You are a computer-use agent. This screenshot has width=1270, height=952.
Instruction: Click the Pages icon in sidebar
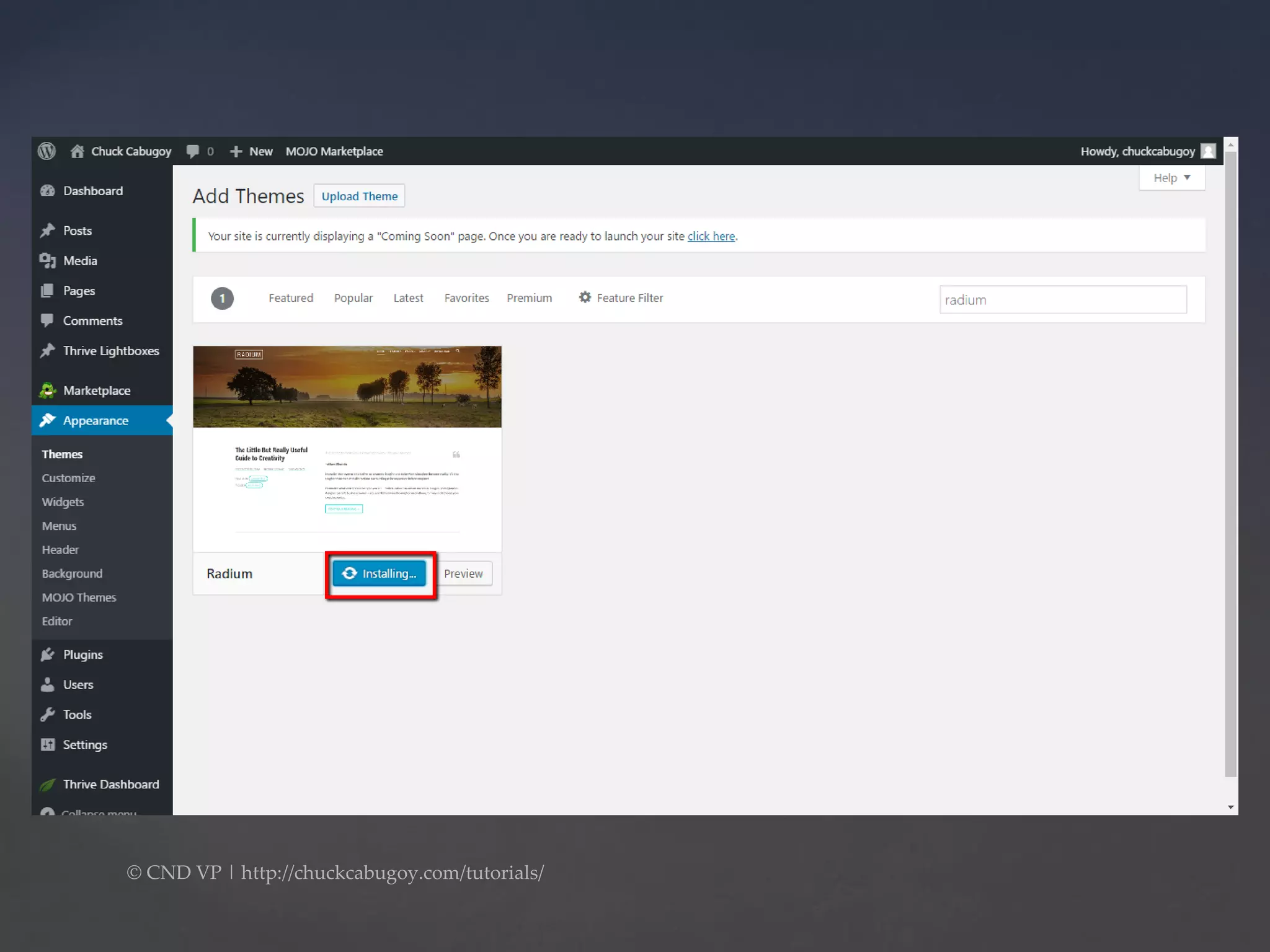tap(47, 291)
